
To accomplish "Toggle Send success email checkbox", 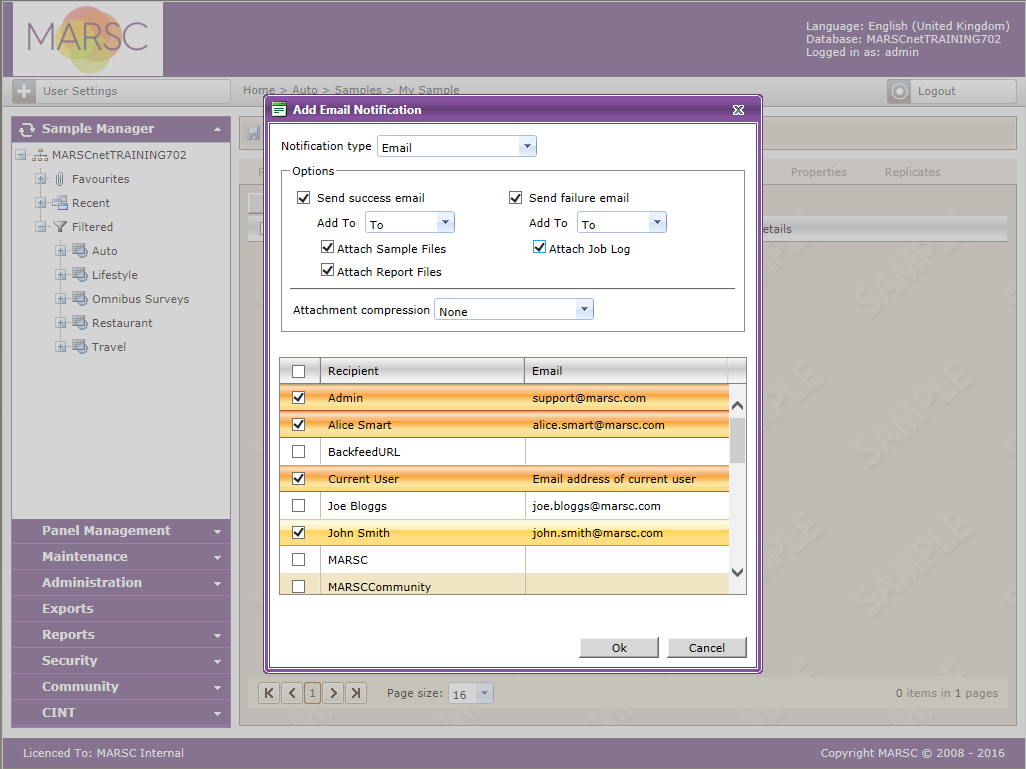I will pyautogui.click(x=304, y=198).
